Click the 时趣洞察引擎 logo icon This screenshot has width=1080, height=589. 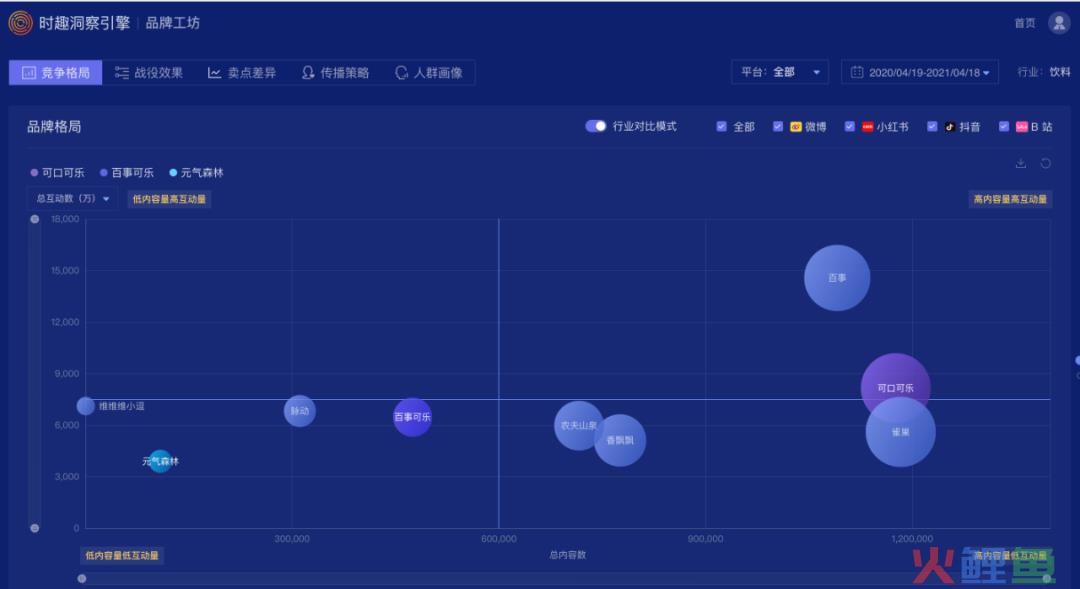tap(20, 23)
